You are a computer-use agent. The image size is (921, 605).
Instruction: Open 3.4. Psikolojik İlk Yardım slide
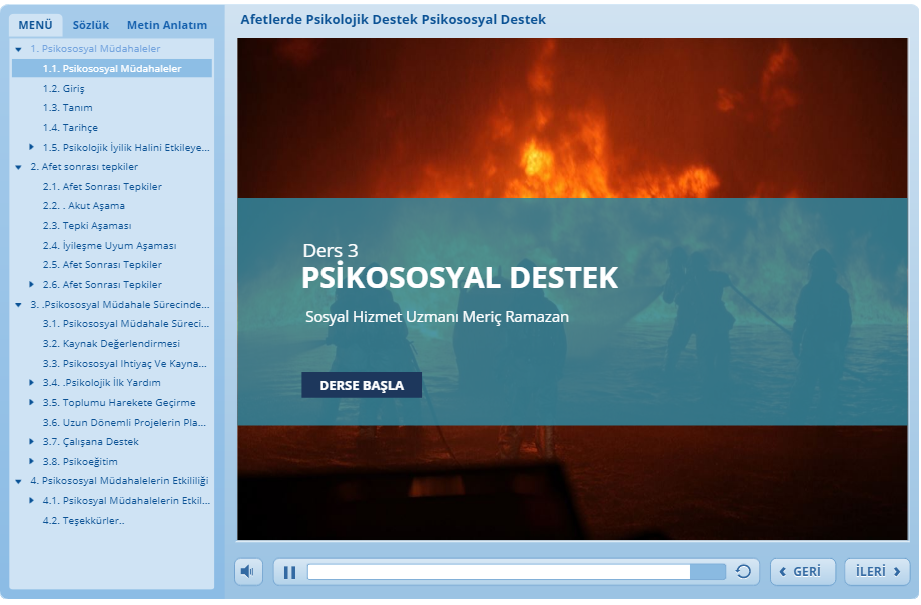pyautogui.click(x=102, y=382)
